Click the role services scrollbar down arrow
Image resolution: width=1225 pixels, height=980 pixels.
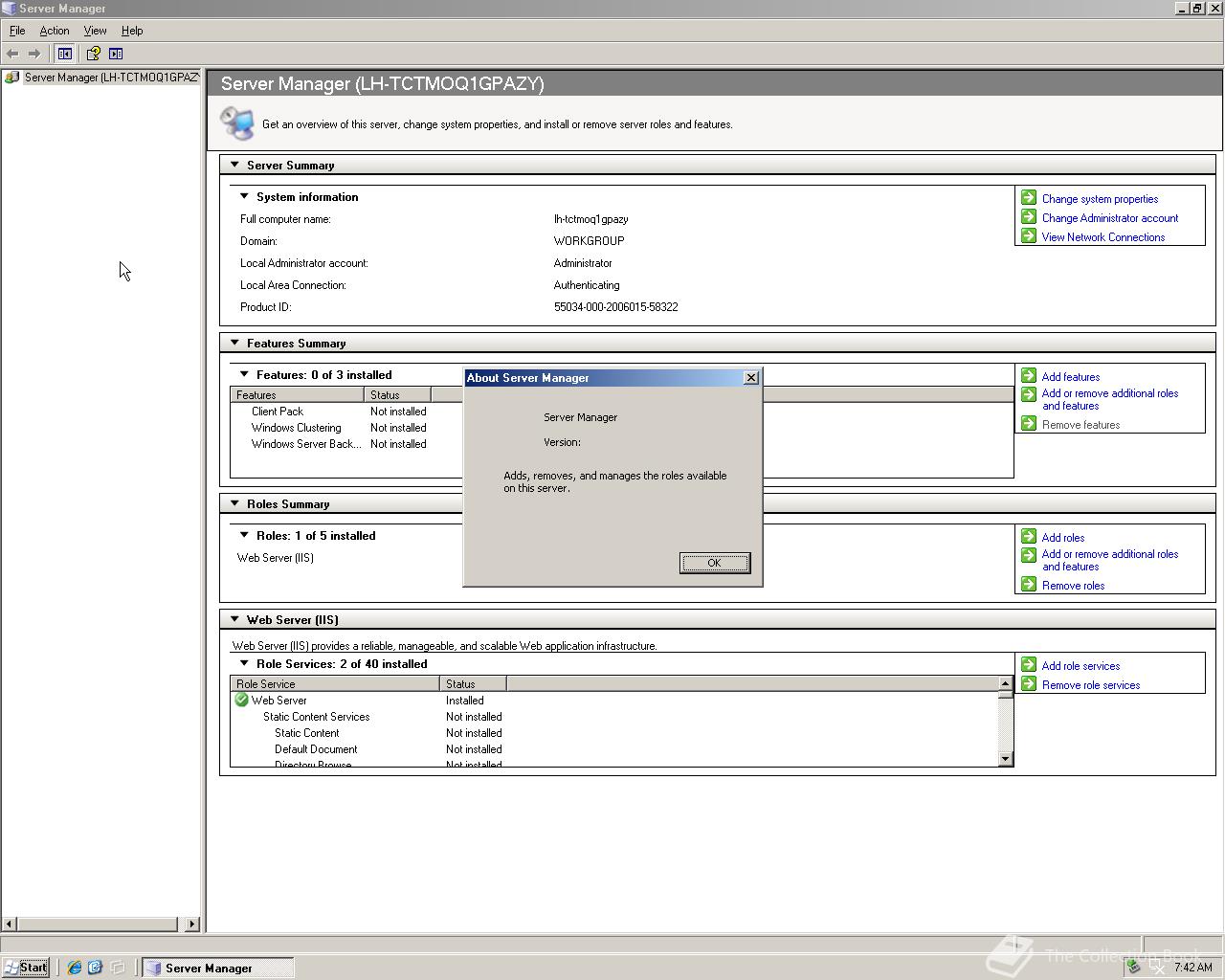pyautogui.click(x=1005, y=759)
